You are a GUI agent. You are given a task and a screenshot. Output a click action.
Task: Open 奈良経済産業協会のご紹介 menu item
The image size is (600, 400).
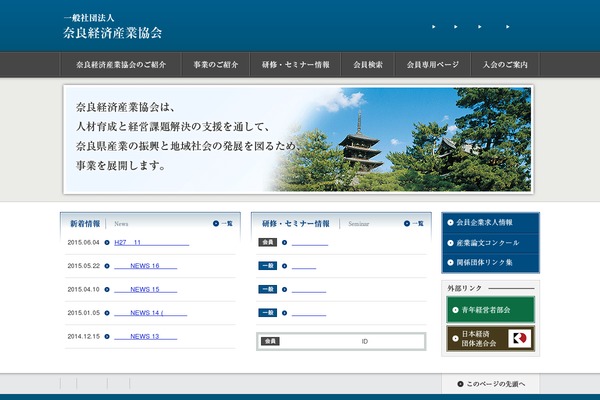click(121, 65)
